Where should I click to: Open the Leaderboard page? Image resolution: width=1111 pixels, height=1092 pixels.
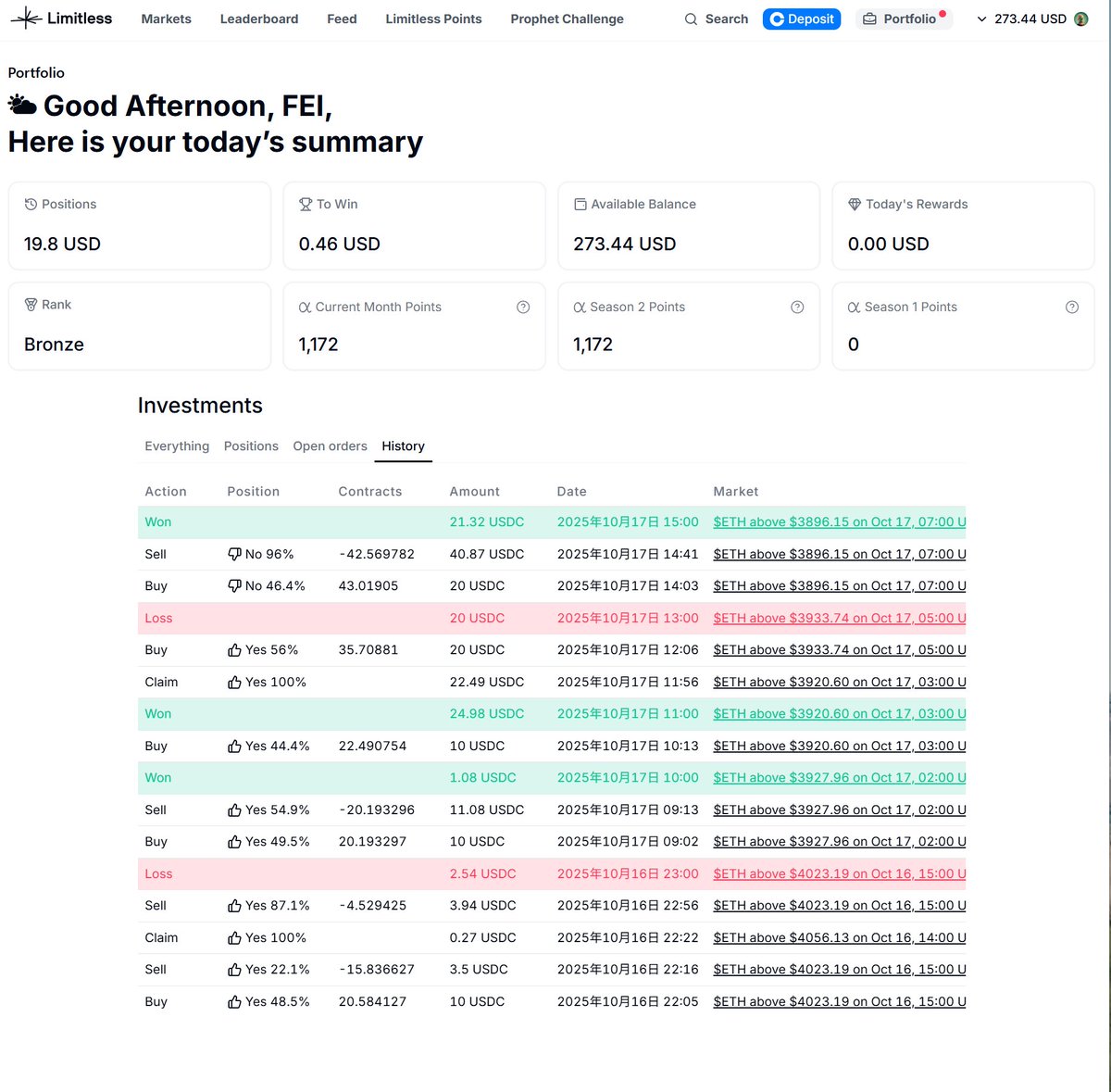pos(259,19)
